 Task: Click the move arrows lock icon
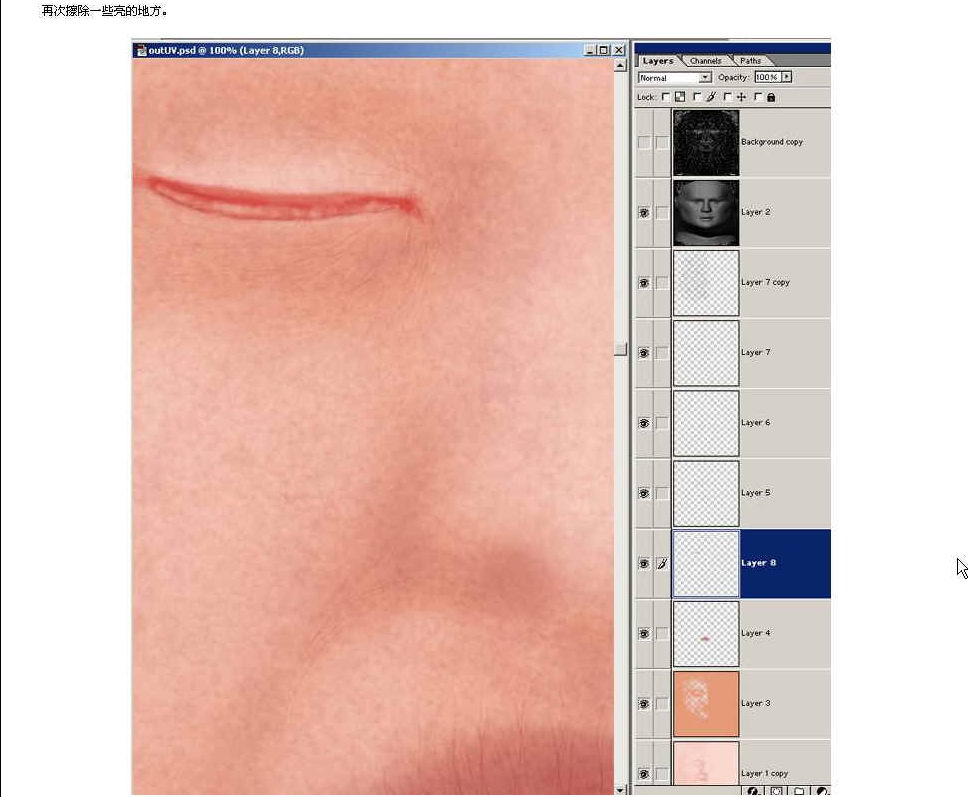(741, 97)
